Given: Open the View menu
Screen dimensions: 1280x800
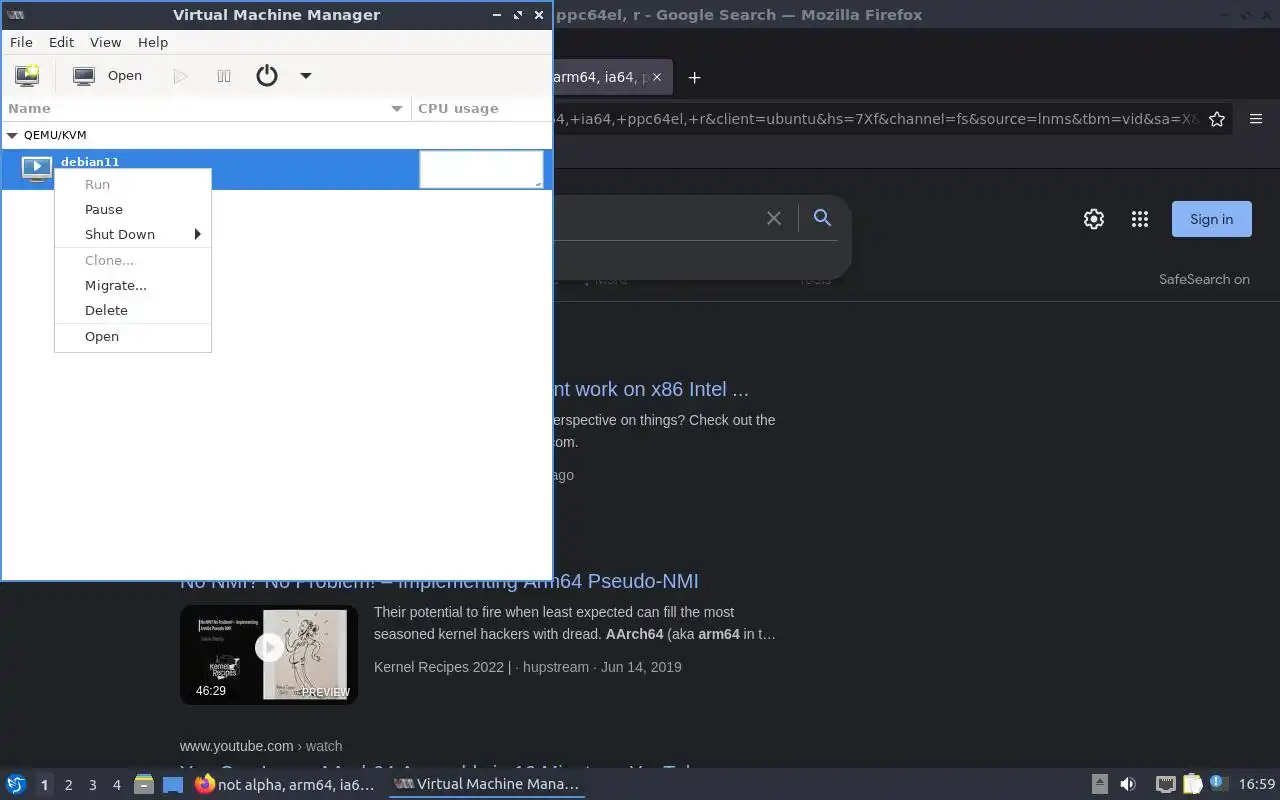Looking at the screenshot, I should point(105,42).
